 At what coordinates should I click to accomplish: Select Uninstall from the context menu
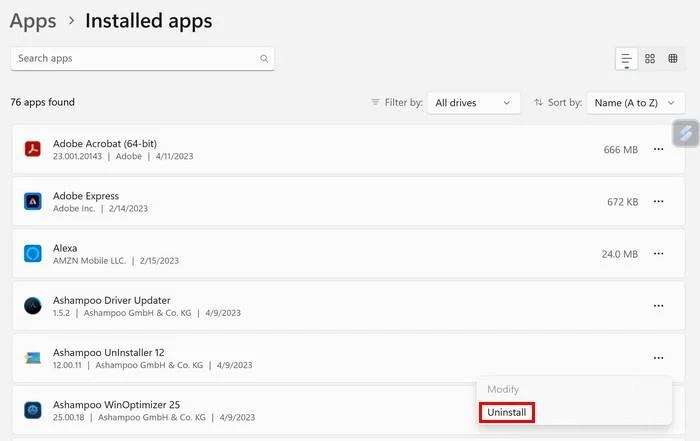coord(507,412)
